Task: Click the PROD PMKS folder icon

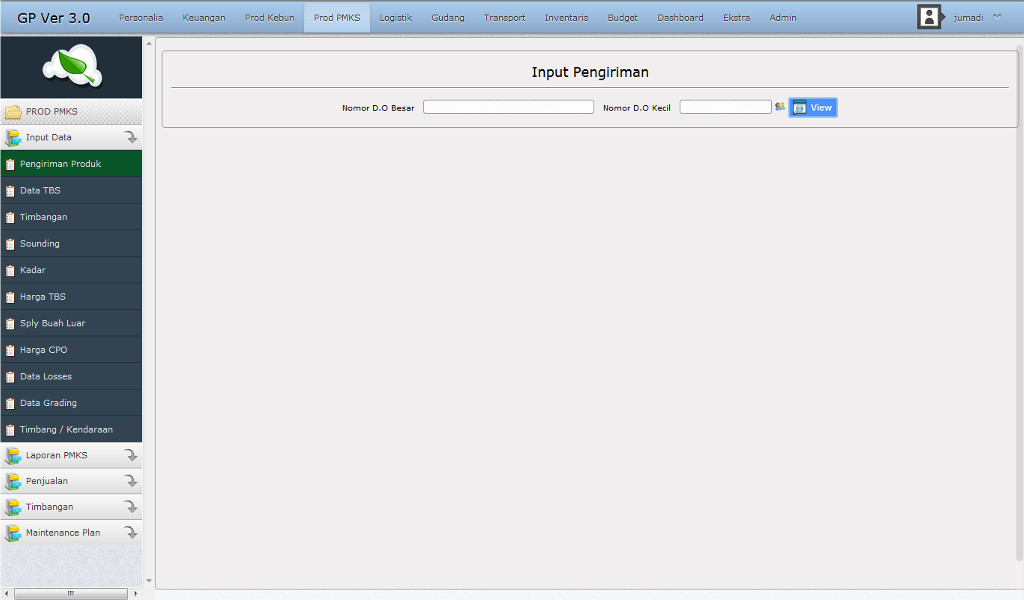Action: point(13,112)
